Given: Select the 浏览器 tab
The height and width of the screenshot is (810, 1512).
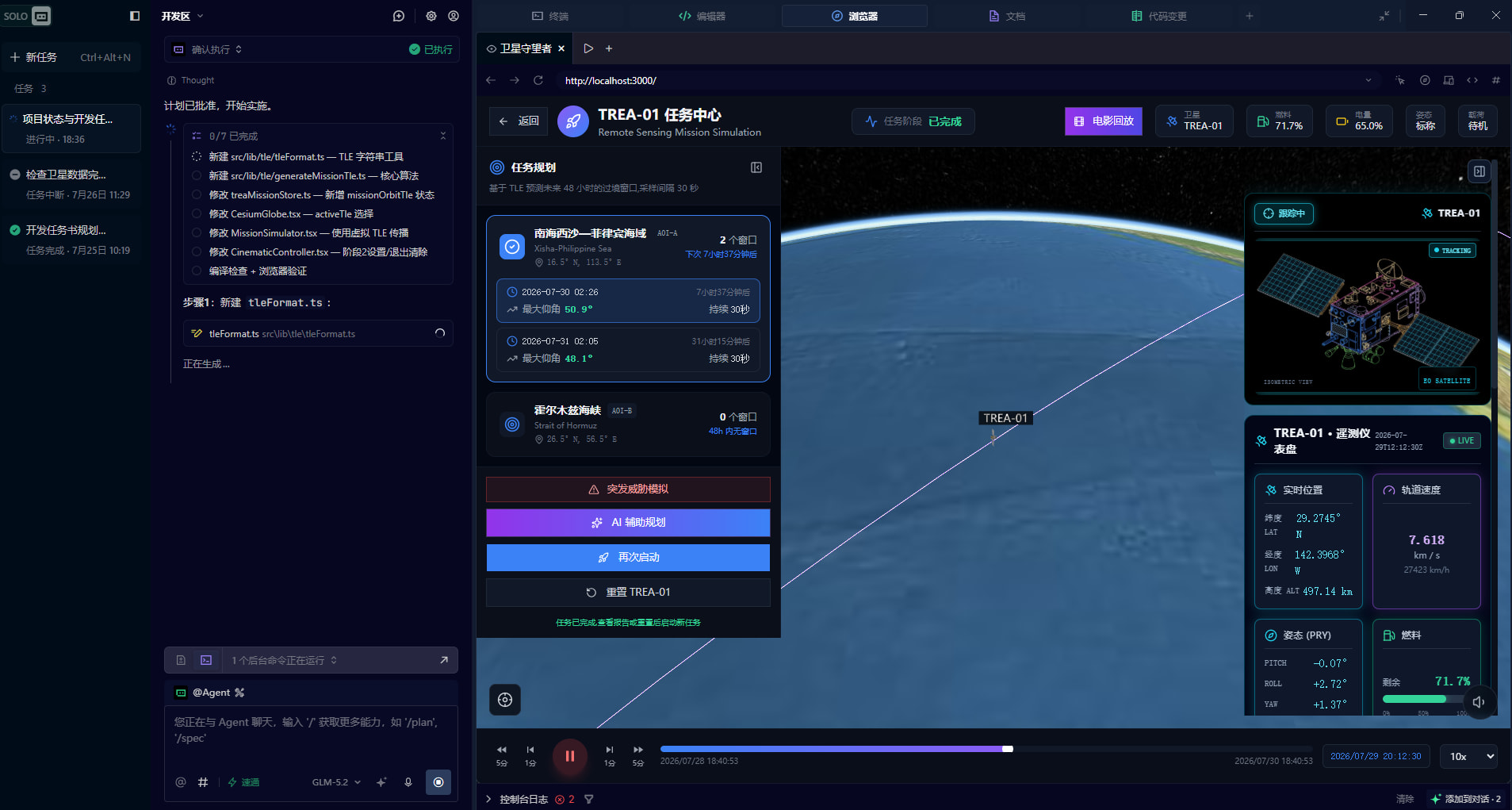Looking at the screenshot, I should [855, 16].
